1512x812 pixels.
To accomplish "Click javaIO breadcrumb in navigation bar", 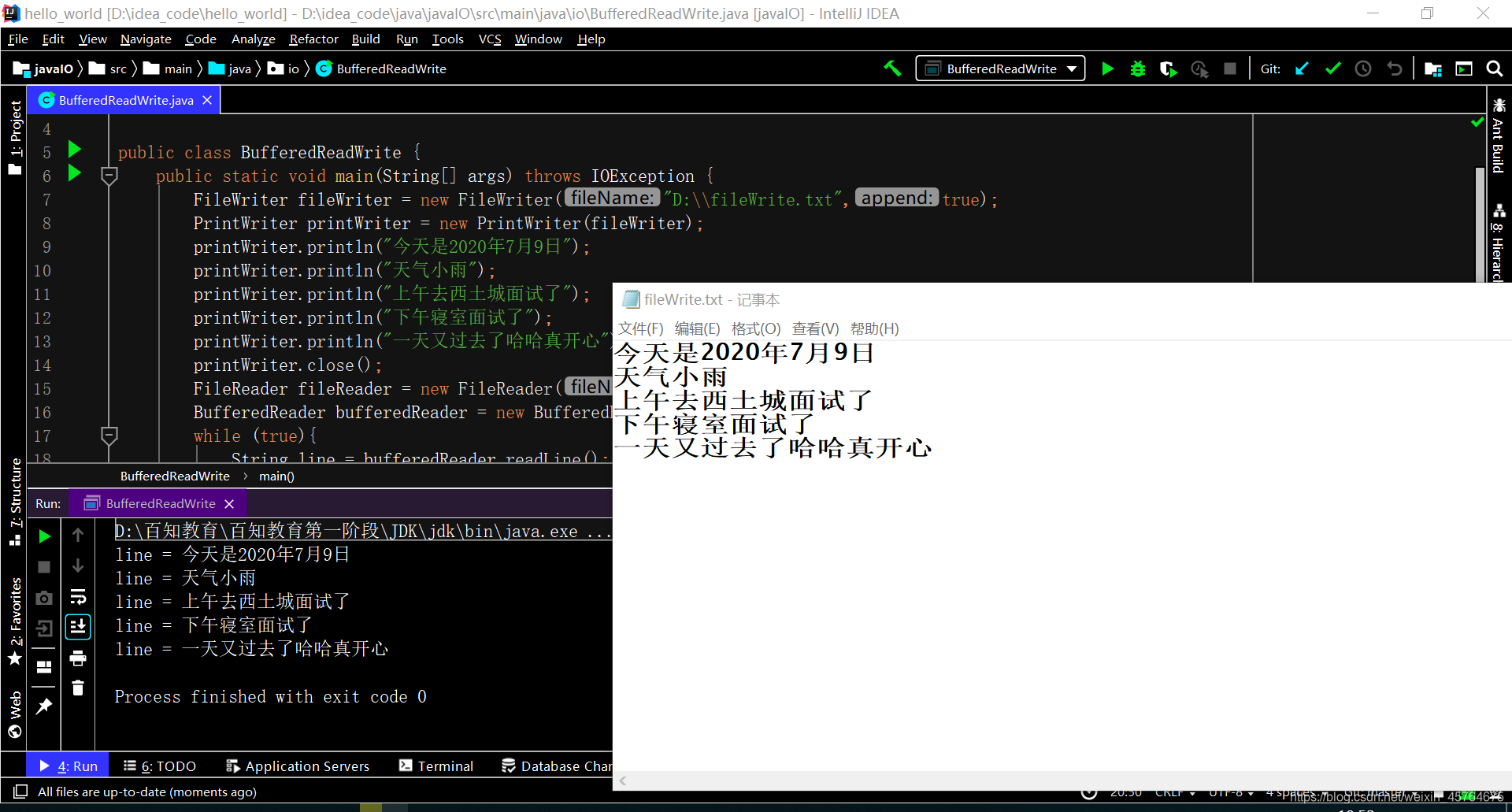I will pyautogui.click(x=44, y=69).
